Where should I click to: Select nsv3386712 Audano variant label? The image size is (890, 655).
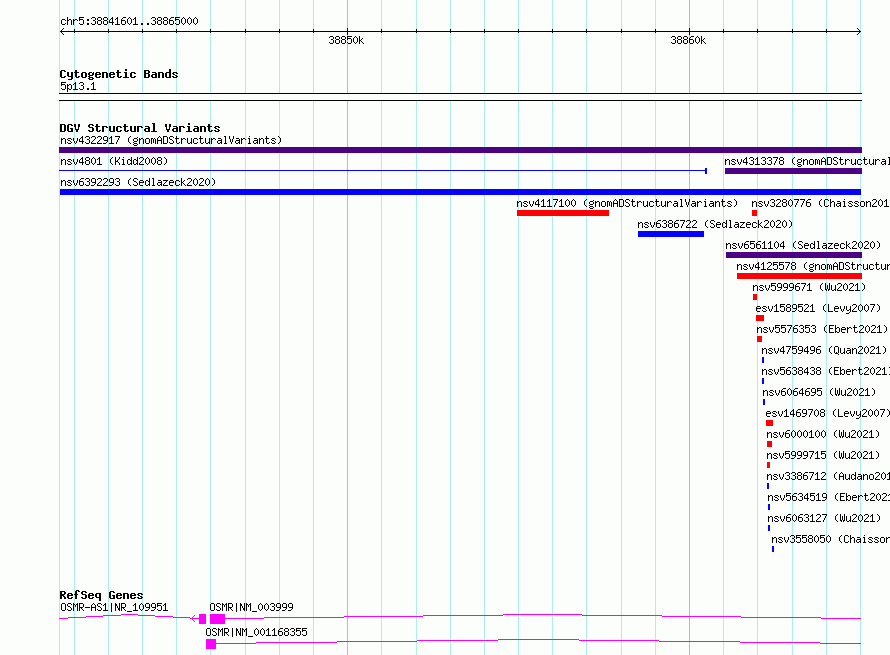coord(828,476)
